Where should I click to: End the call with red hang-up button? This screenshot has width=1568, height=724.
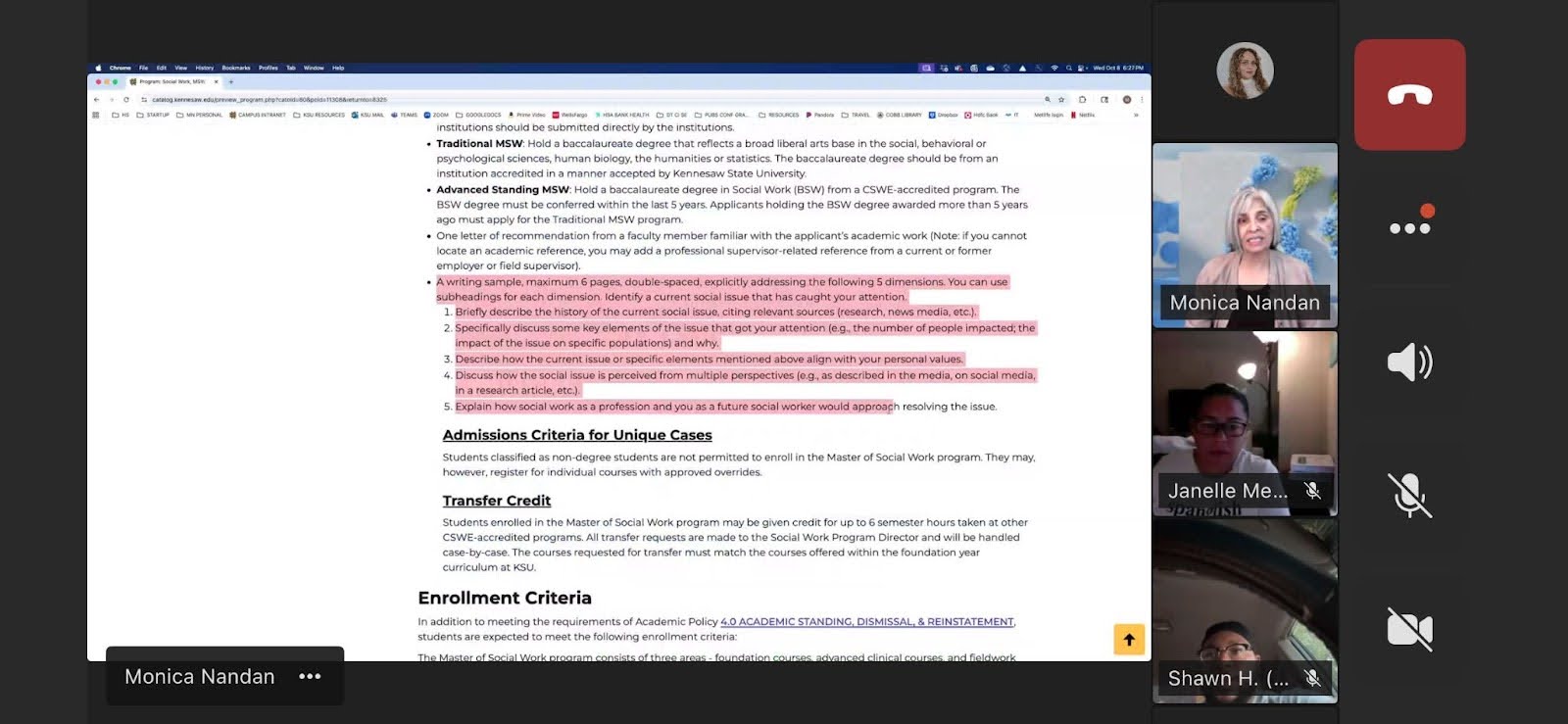(x=1409, y=95)
